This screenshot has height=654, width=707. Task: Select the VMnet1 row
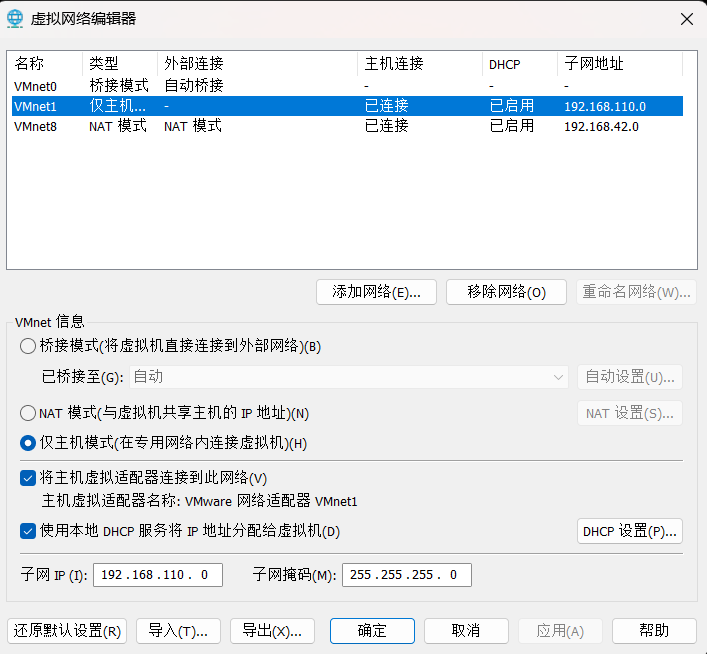tap(347, 106)
